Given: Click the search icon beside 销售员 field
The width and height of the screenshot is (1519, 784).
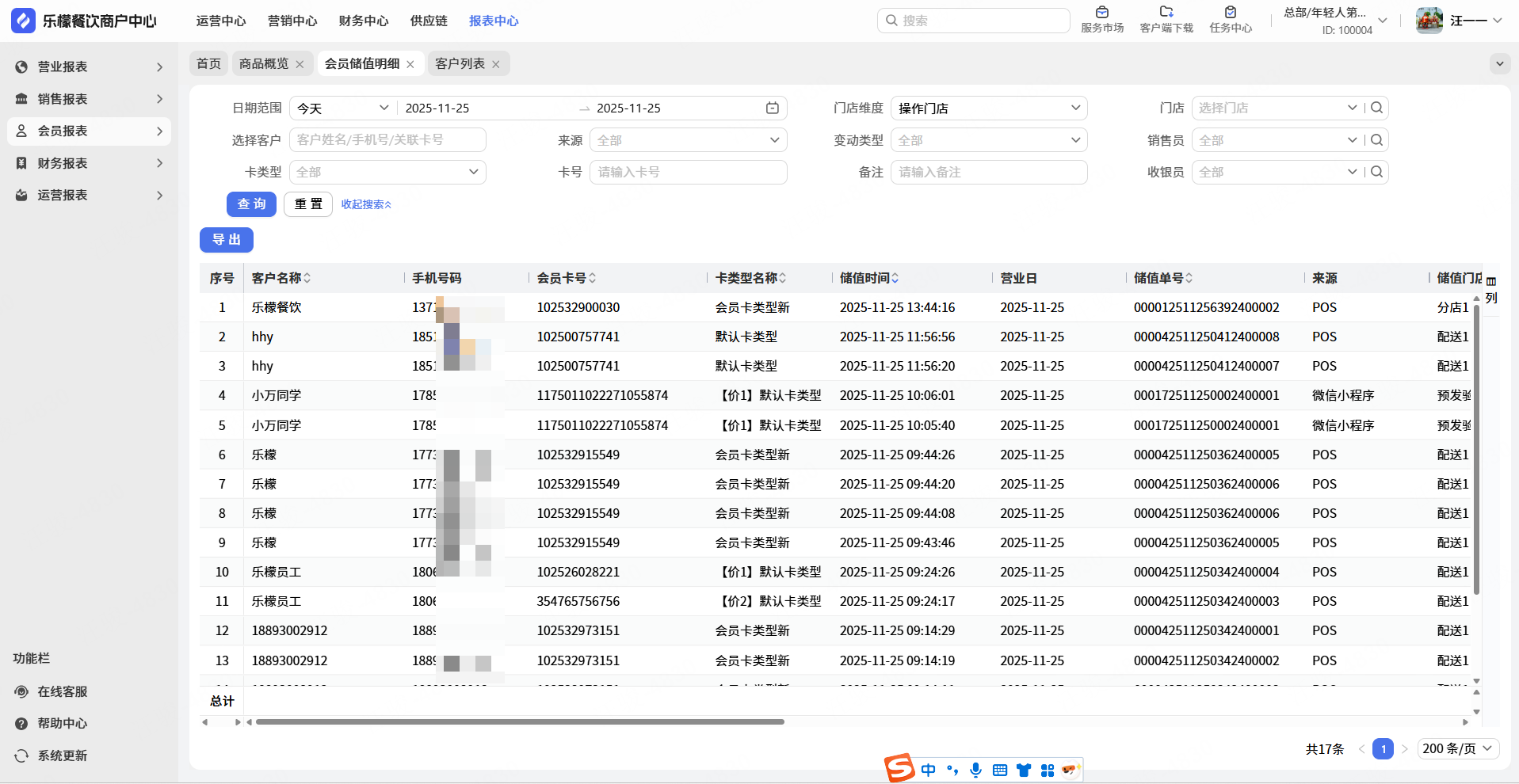Looking at the screenshot, I should 1377,140.
